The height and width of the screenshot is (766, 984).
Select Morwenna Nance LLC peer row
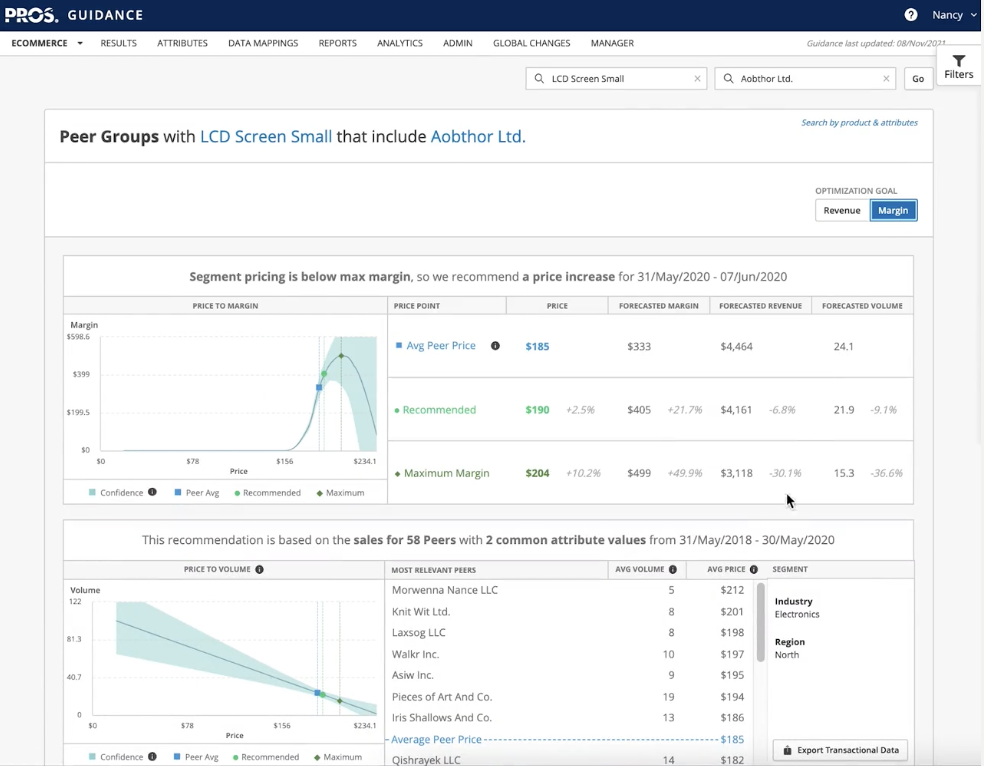click(568, 590)
